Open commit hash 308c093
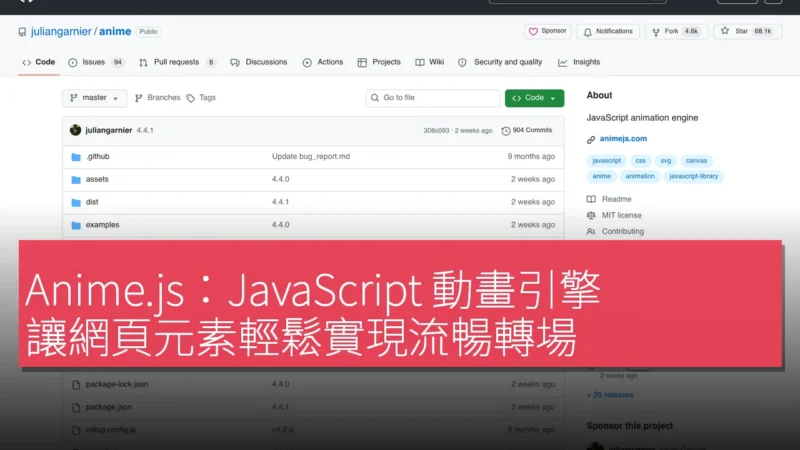This screenshot has width=800, height=450. (436, 131)
